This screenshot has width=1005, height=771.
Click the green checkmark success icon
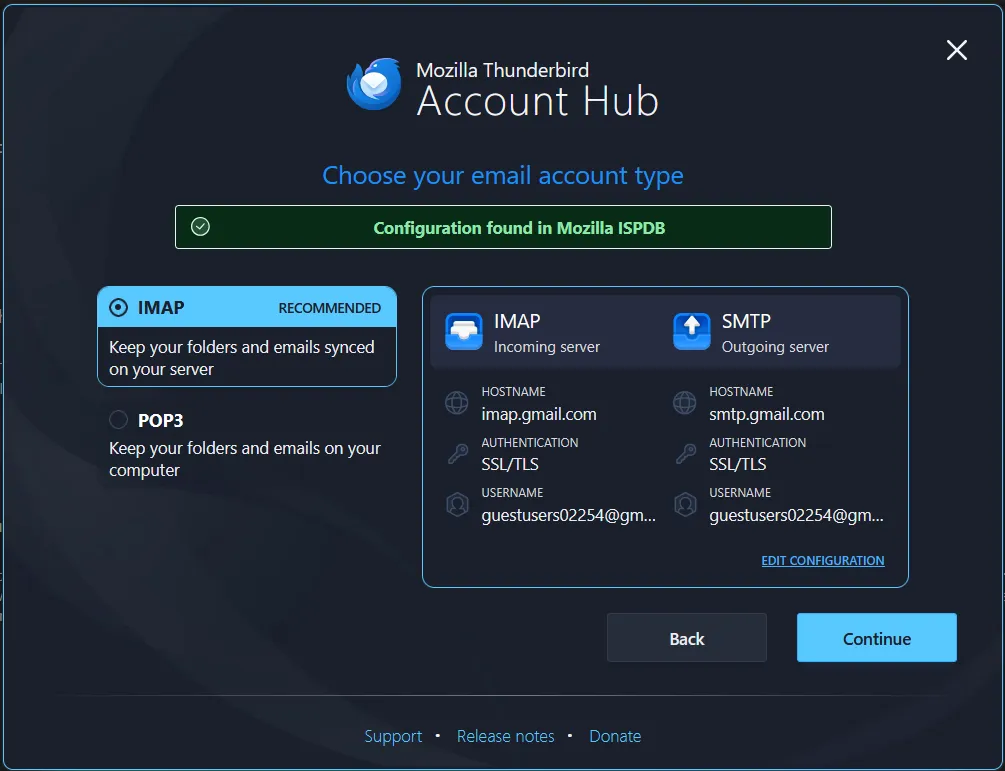click(x=200, y=227)
